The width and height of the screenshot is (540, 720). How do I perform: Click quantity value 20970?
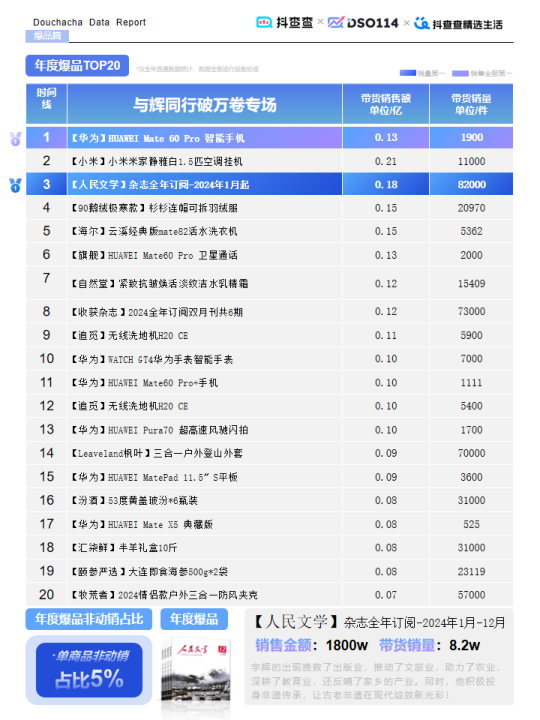click(x=471, y=208)
